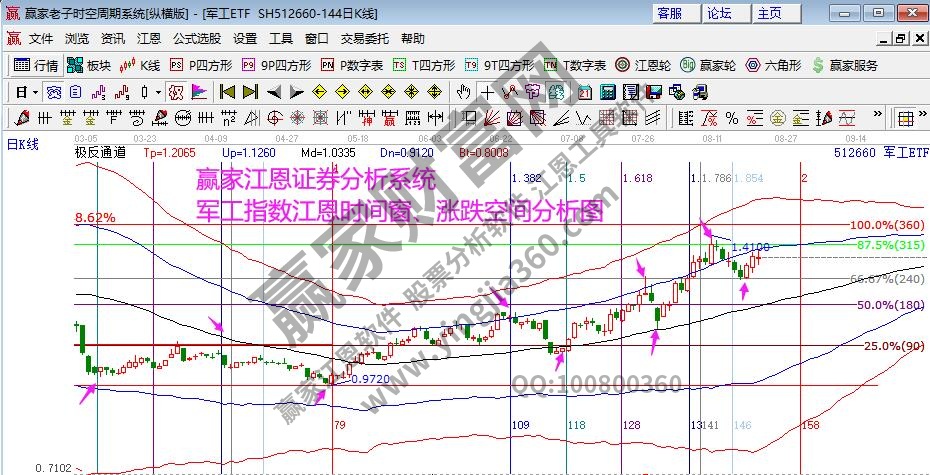Jump to first bar with skip-to-start arrow
This screenshot has height=475, width=930.
[x=227, y=91]
